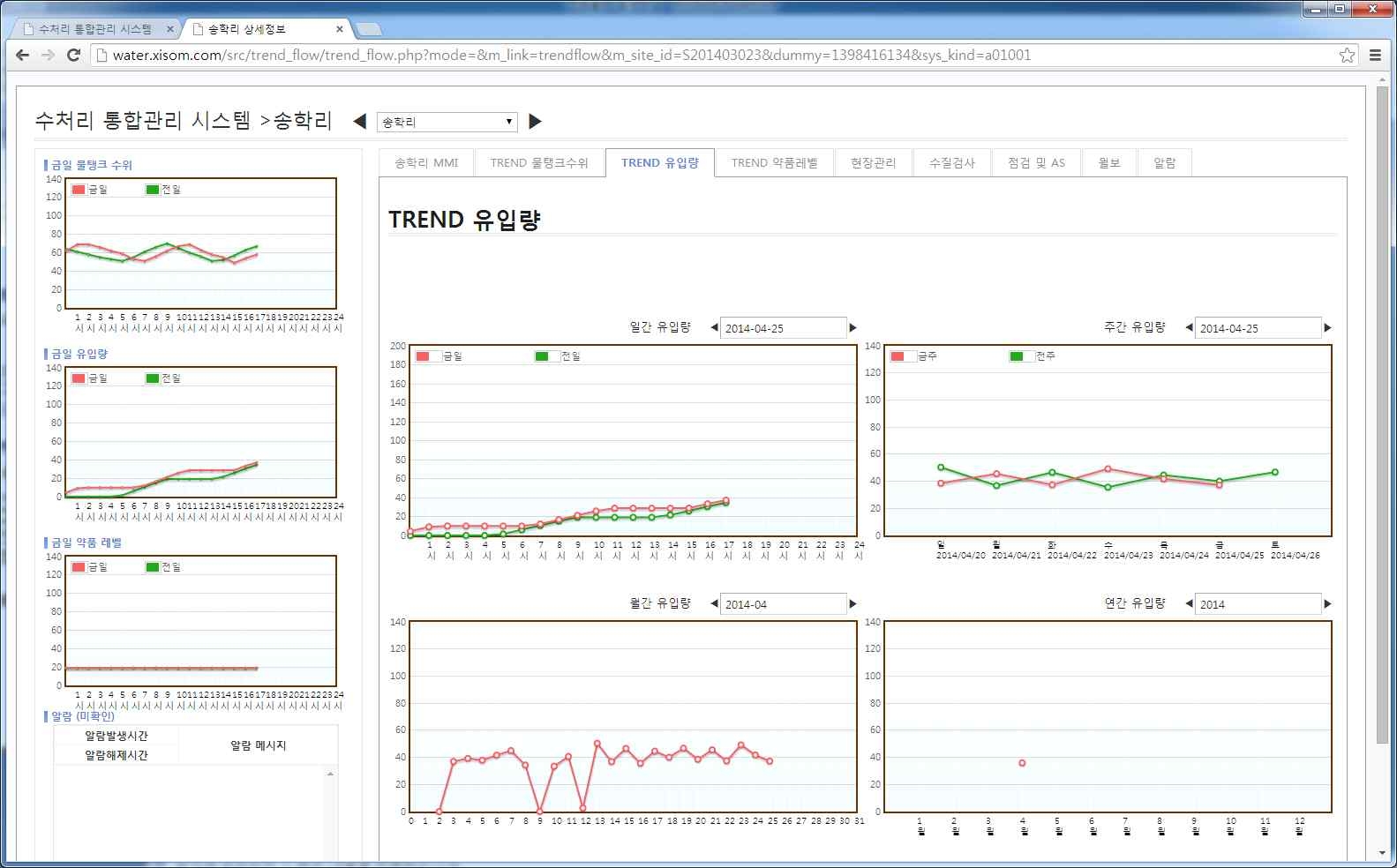Click the 일간 유입량 date field
Screen dimensions: 1397x868
(x=784, y=328)
